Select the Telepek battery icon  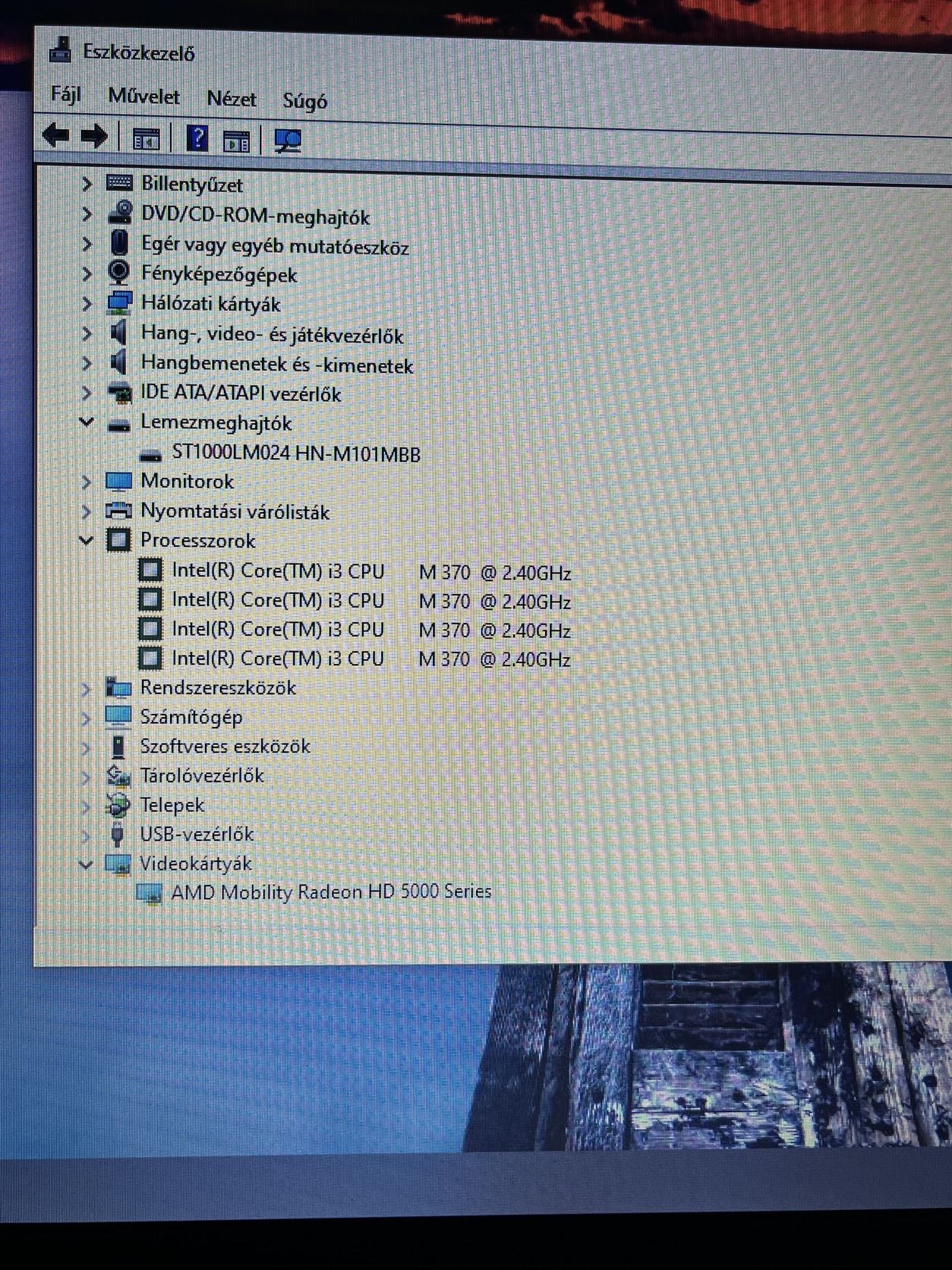pyautogui.click(x=118, y=804)
